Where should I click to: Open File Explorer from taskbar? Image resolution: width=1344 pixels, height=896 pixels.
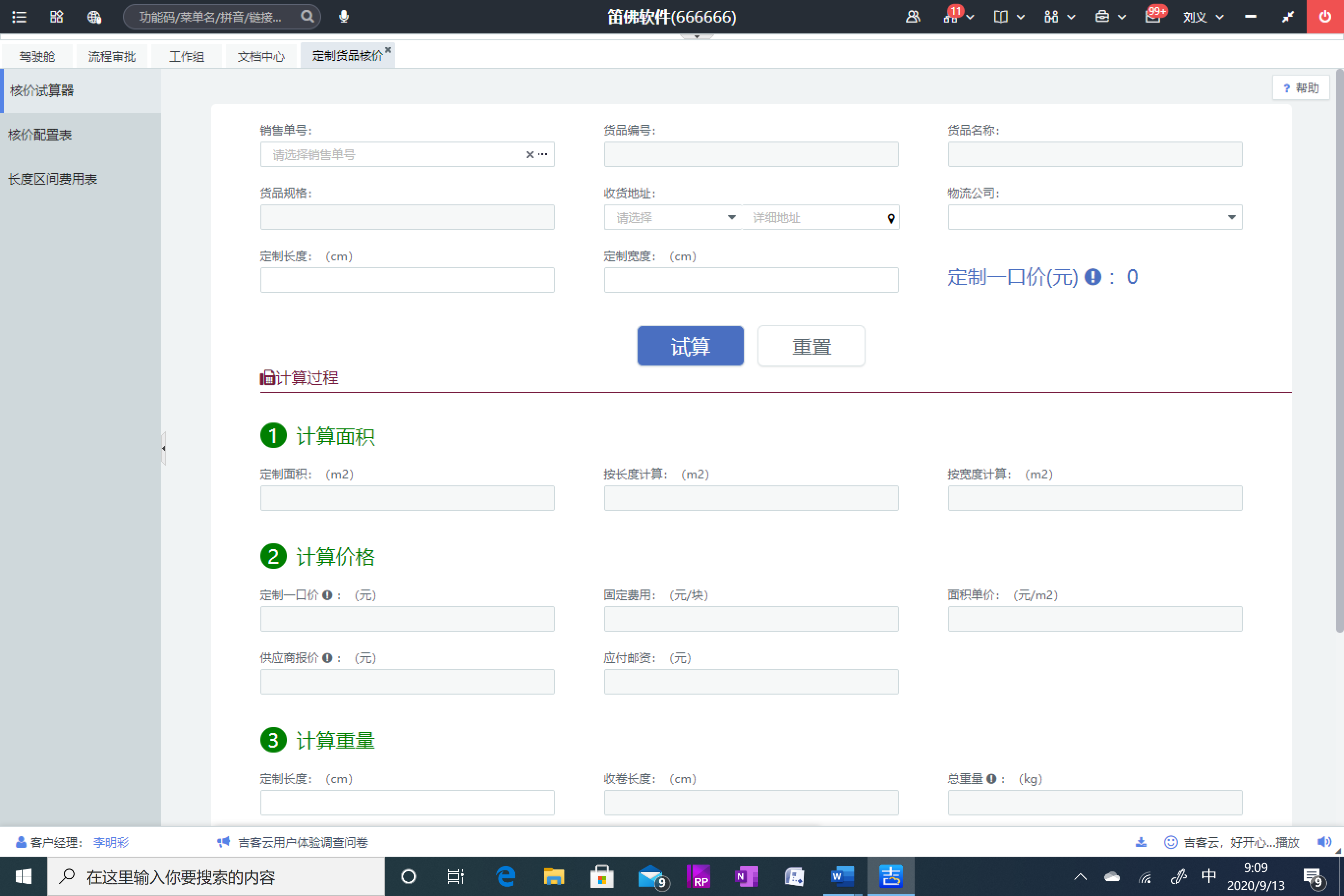pyautogui.click(x=553, y=876)
